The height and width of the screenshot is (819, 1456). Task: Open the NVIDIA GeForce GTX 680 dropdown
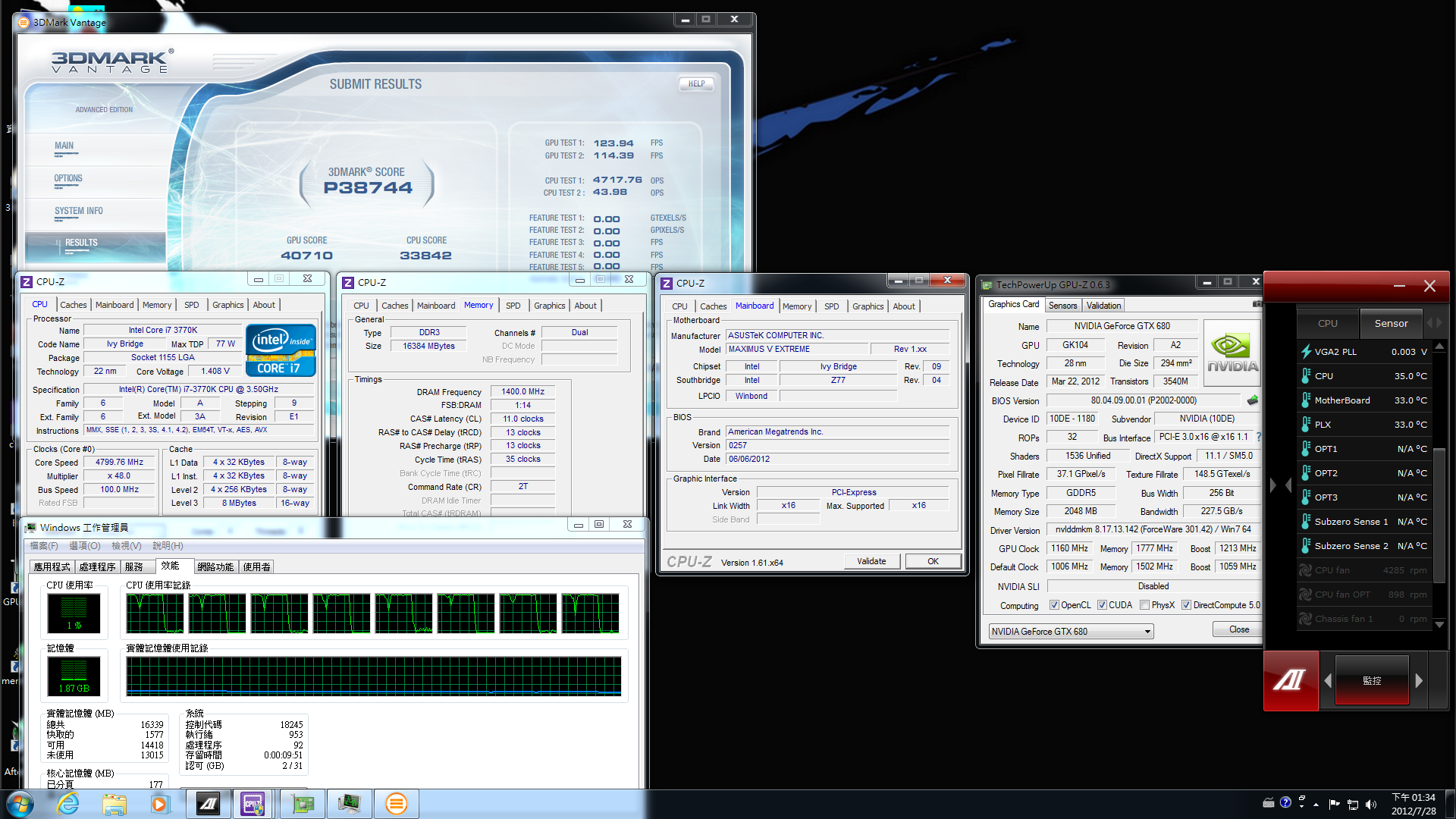click(1071, 632)
